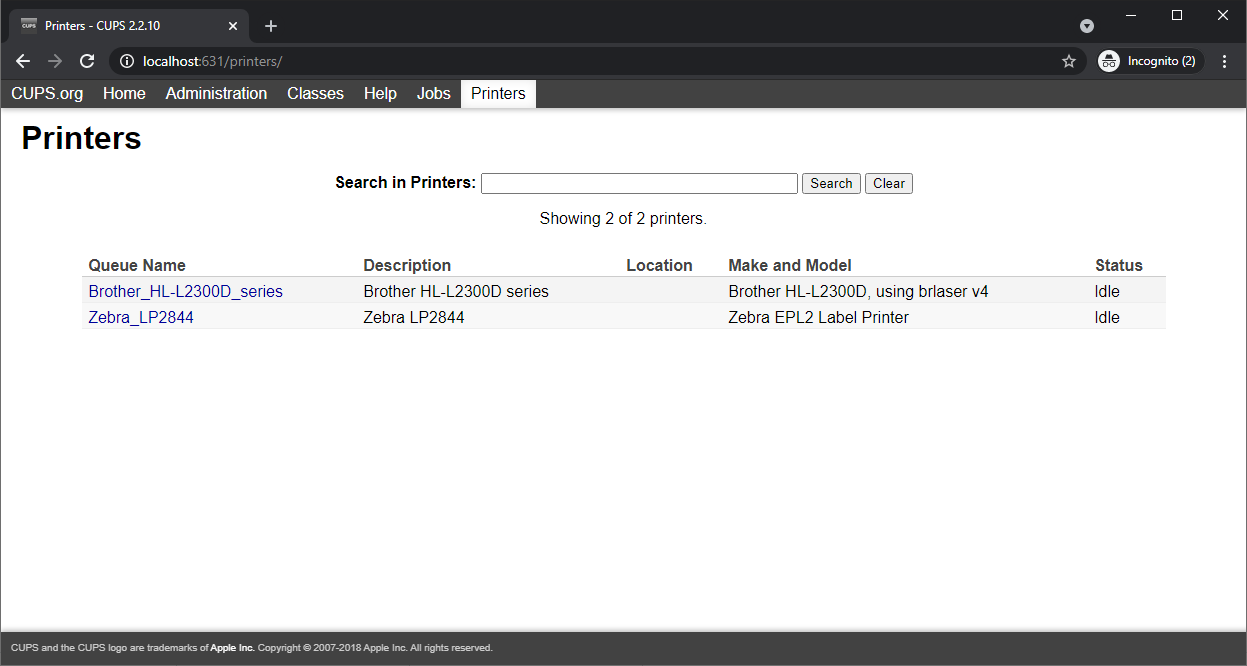Open Chrome's three-dot menu
This screenshot has width=1247, height=666.
point(1225,62)
